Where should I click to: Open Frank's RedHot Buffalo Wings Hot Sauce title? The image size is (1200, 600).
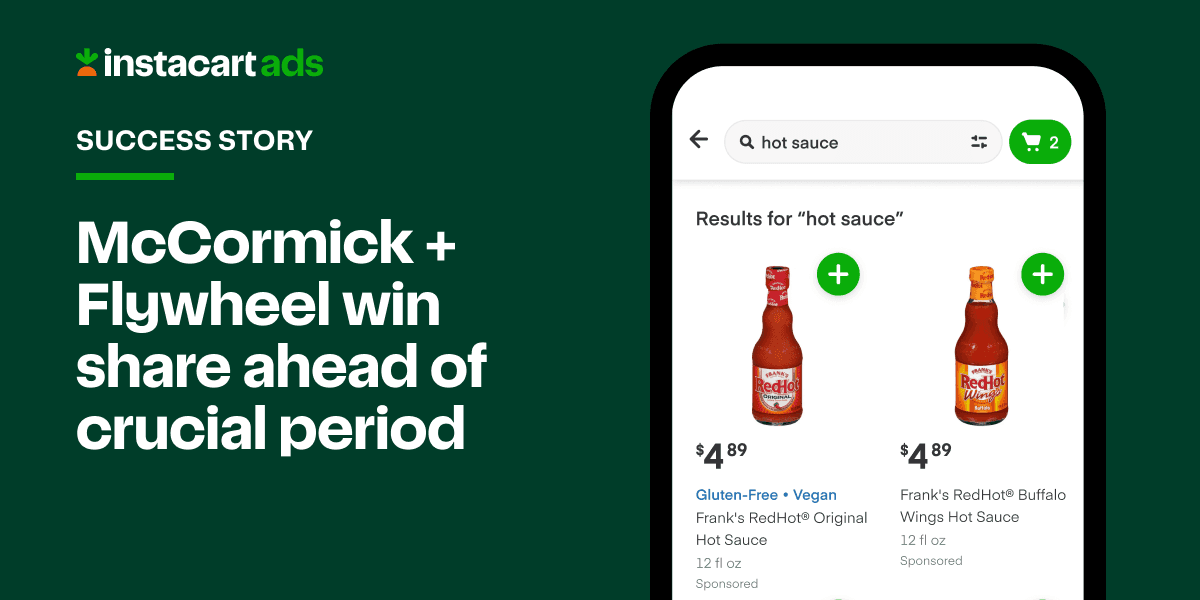983,506
